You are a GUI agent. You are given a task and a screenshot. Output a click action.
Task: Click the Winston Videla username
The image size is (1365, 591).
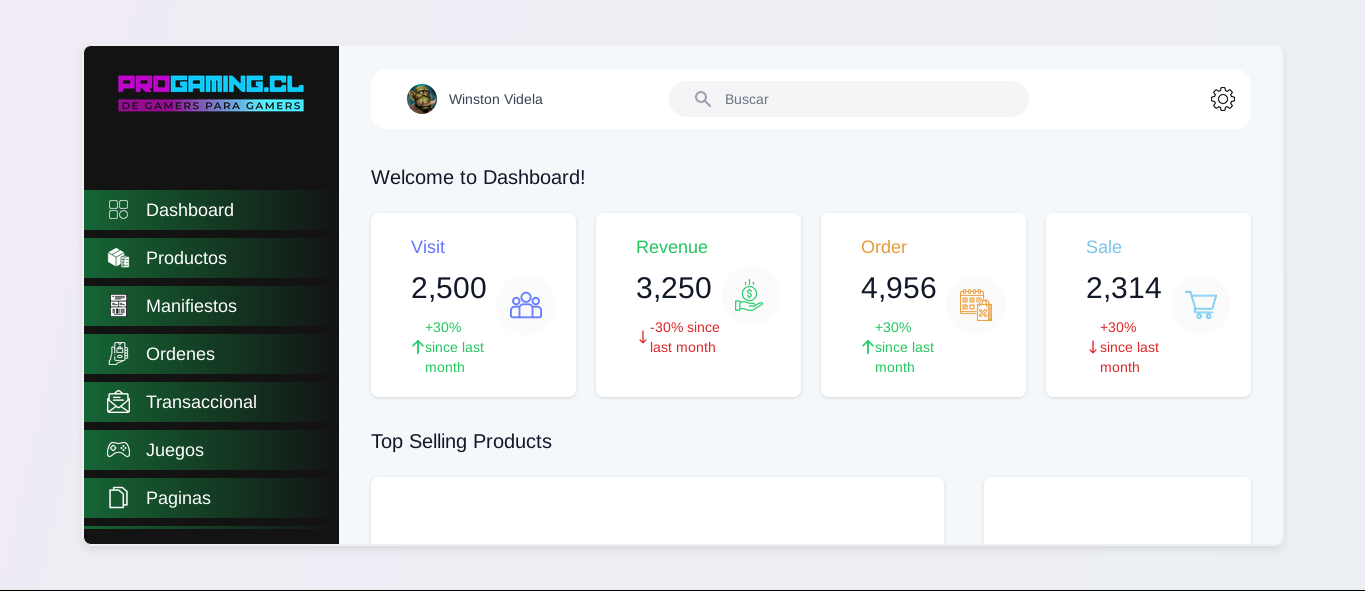495,99
